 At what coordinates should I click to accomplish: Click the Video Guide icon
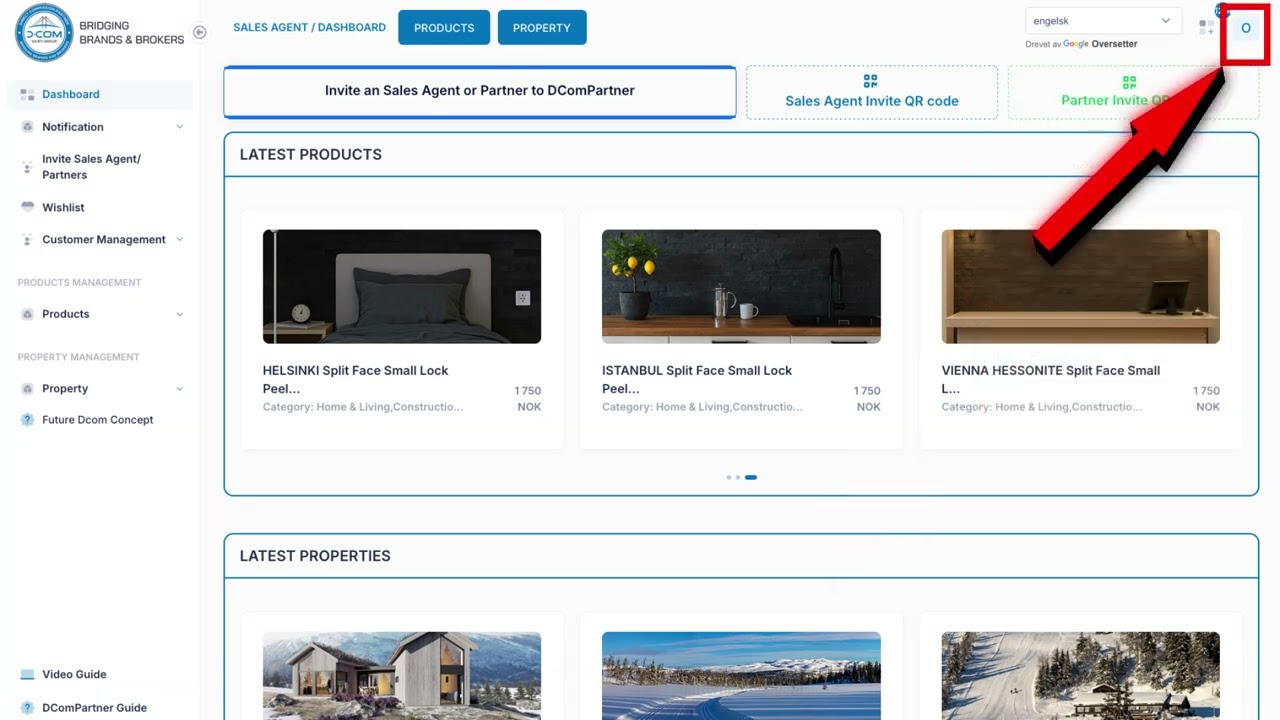click(27, 675)
